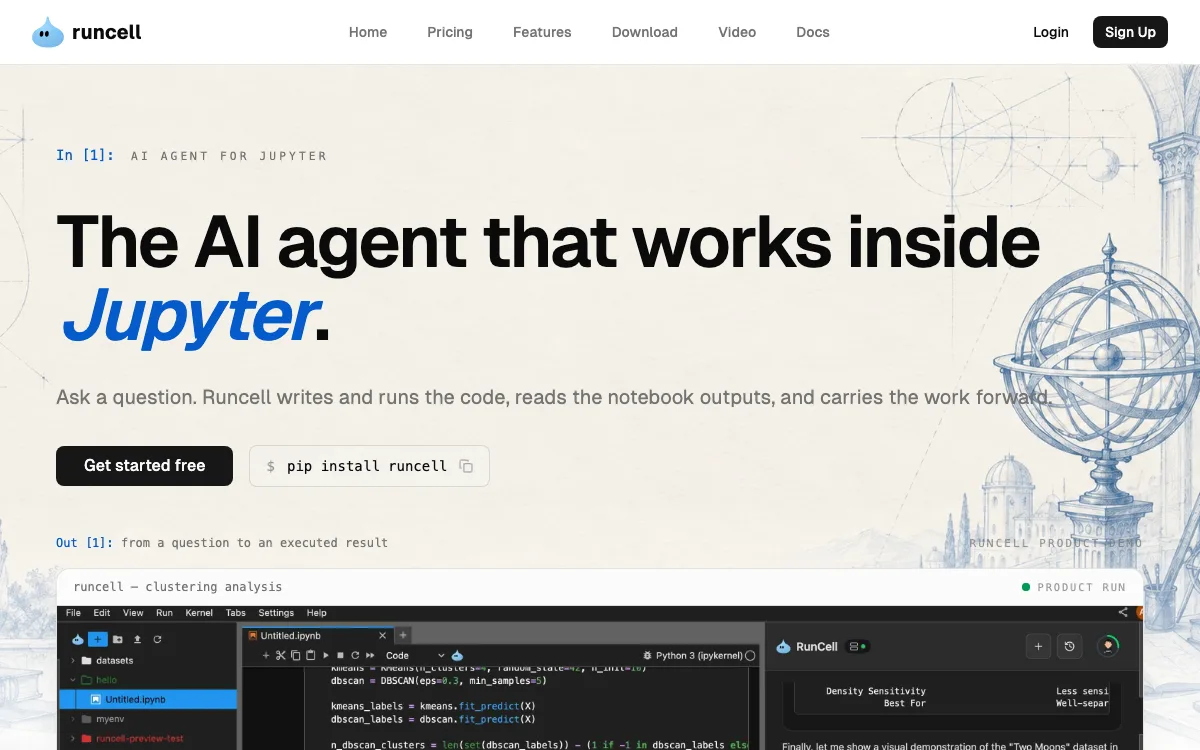The height and width of the screenshot is (750, 1200).
Task: Select Untitled.ipynb in the file browser tree
Action: pyautogui.click(x=148, y=699)
